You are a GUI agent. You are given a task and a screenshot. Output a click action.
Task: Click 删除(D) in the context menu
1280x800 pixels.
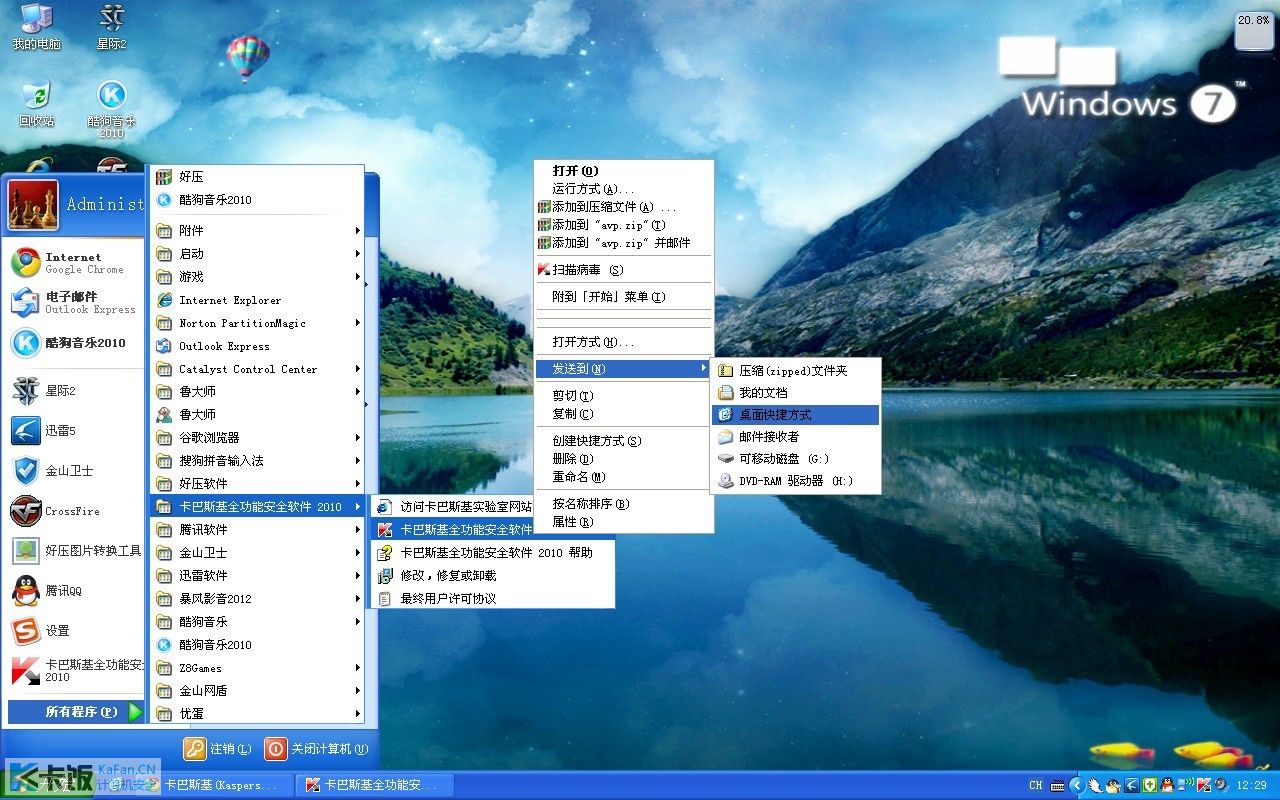(623, 459)
